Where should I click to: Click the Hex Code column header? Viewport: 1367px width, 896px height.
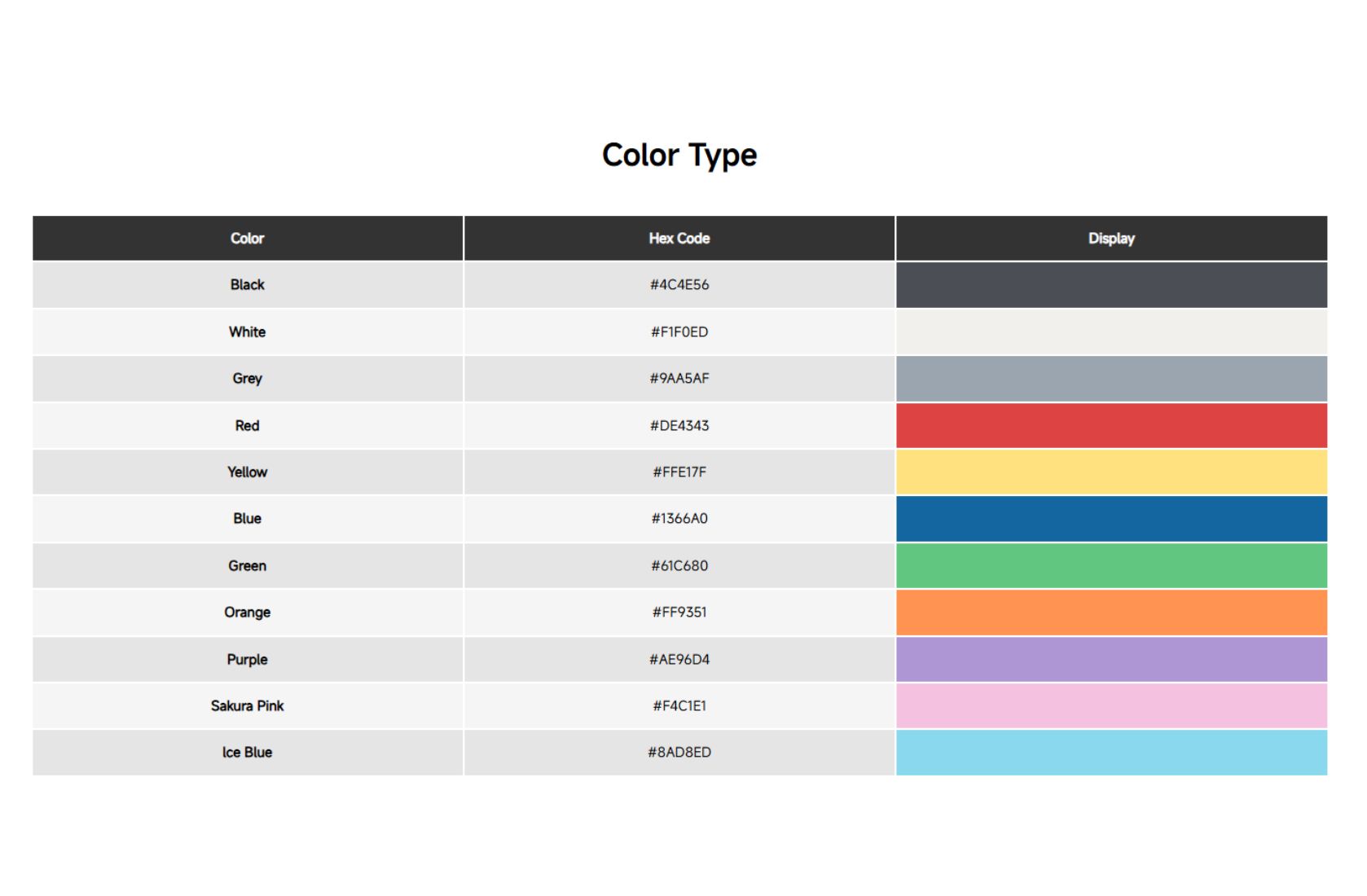pos(679,239)
